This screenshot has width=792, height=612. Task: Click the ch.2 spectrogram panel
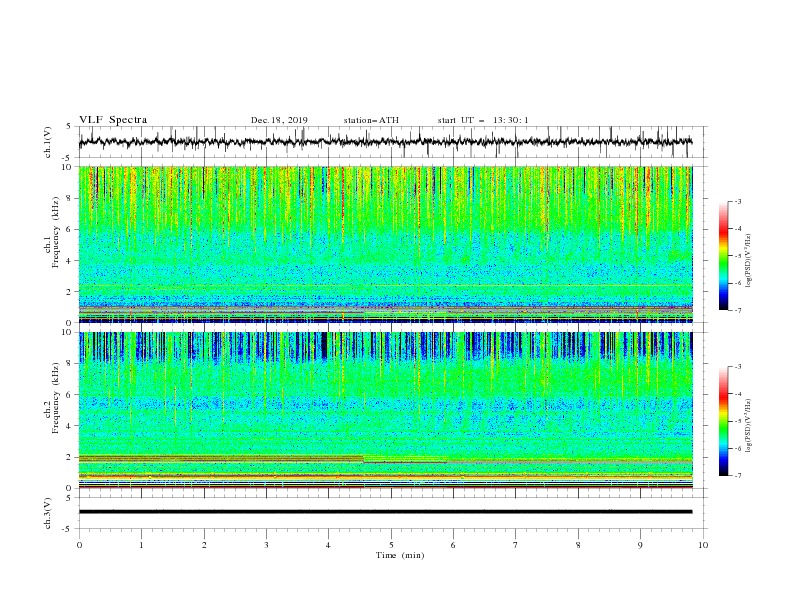(x=385, y=410)
